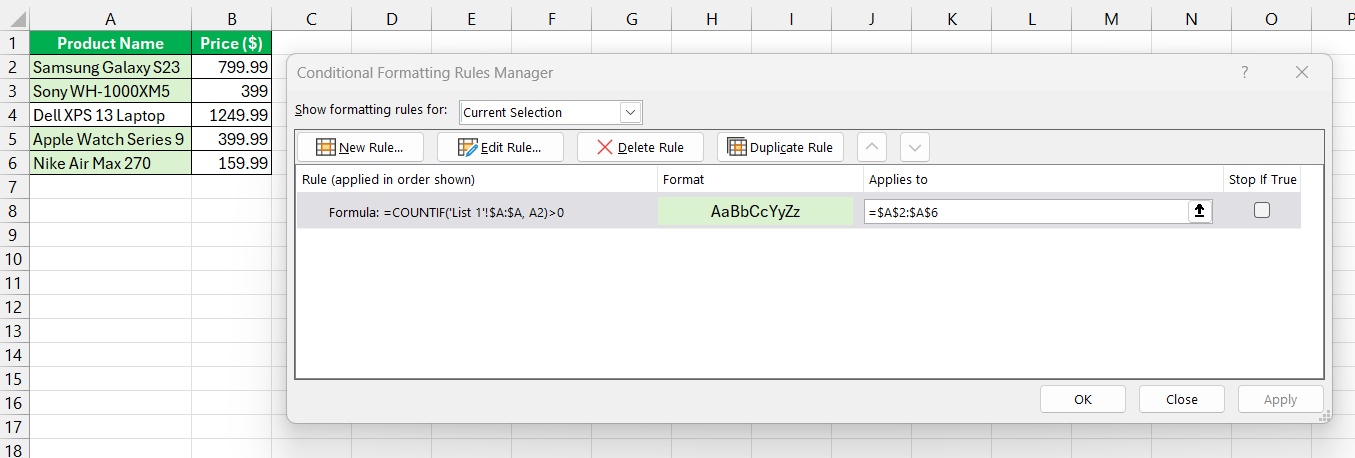Select the 1249.99 price cell

pos(232,115)
